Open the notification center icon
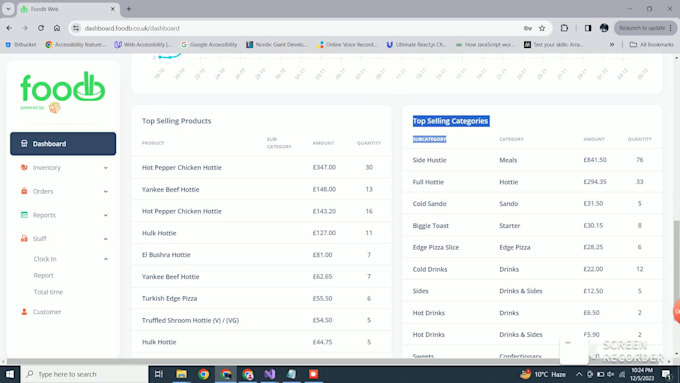This screenshot has width=680, height=383. 667,374
